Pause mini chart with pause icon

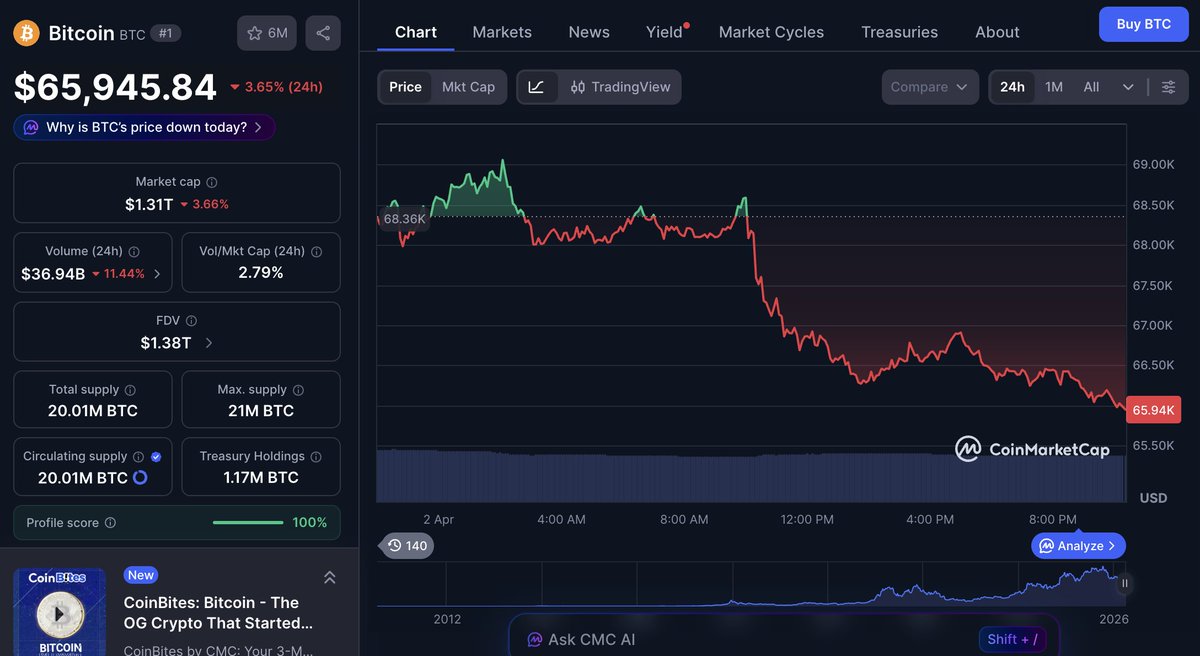1124,583
